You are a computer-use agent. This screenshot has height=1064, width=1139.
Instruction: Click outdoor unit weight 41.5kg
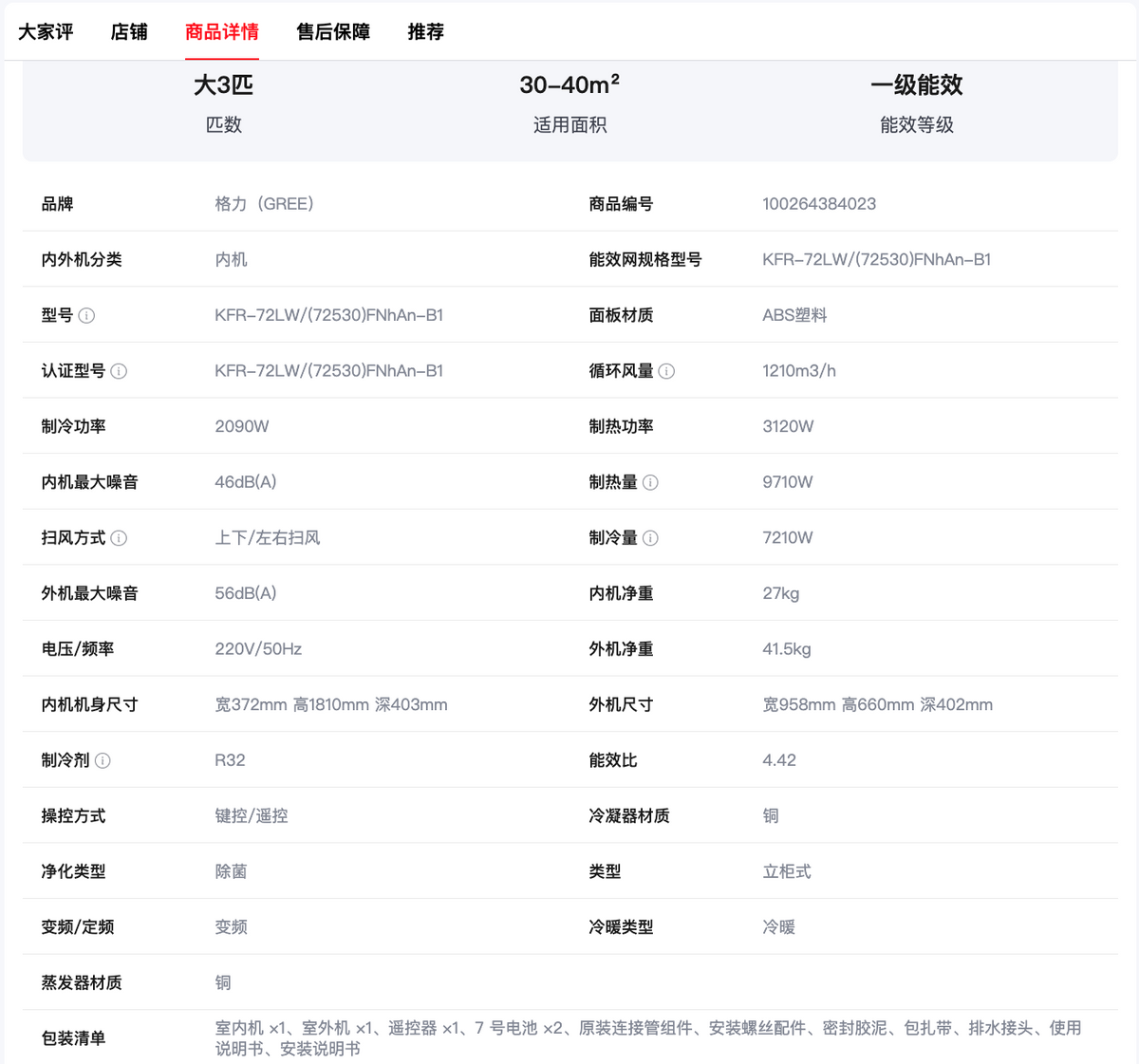point(787,649)
